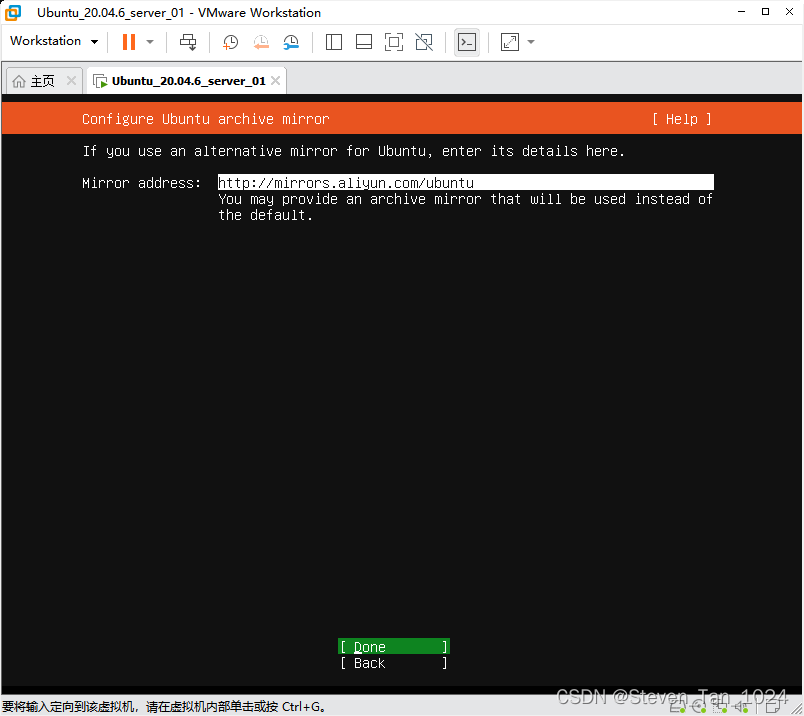
Task: Close the Ubuntu_20.04.6_server_01 tab
Action: [275, 81]
